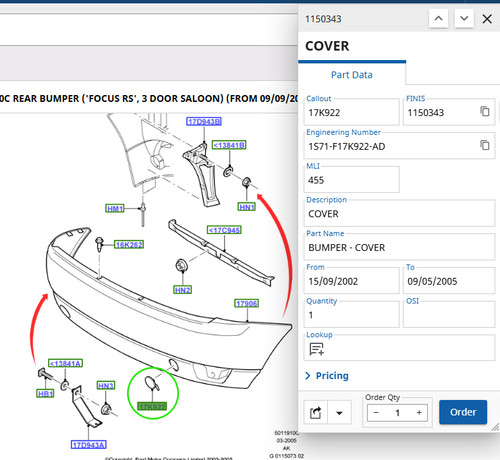Image resolution: width=500 pixels, height=460 pixels.
Task: Select callout HN1 in the diagram
Action: (247, 207)
